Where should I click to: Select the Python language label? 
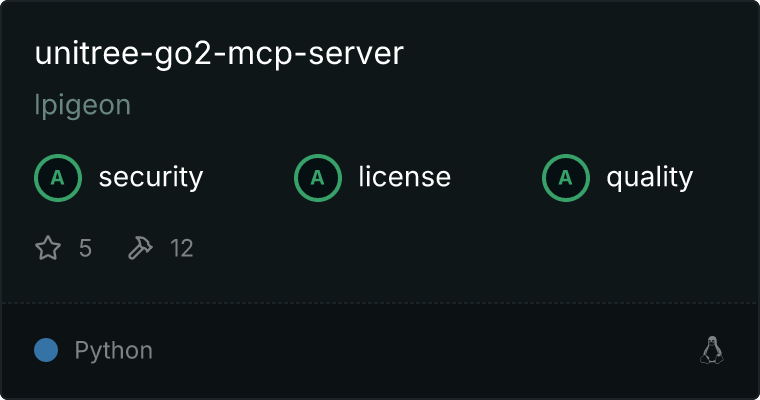[113, 351]
